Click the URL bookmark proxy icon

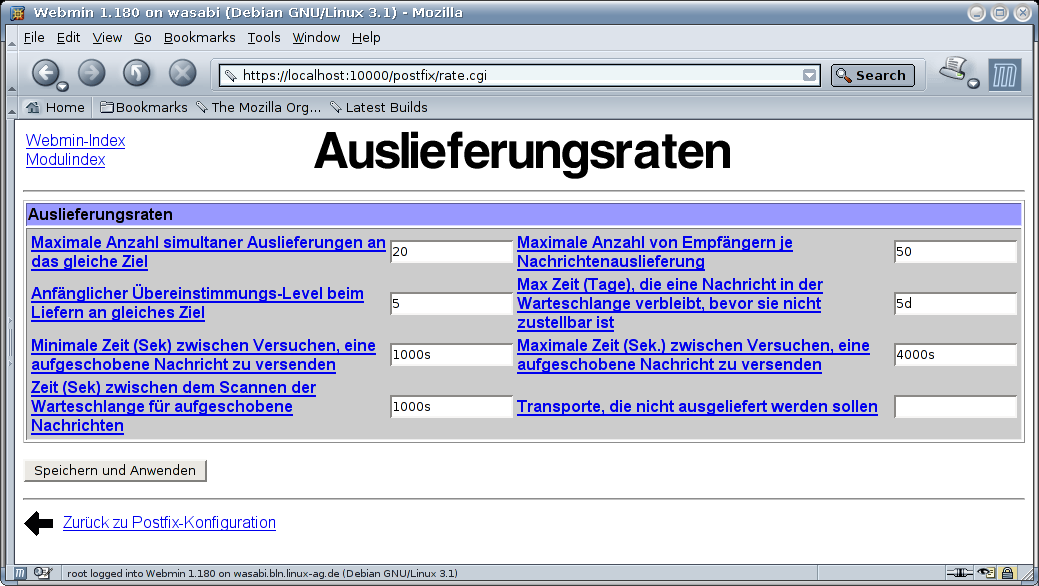[230, 76]
